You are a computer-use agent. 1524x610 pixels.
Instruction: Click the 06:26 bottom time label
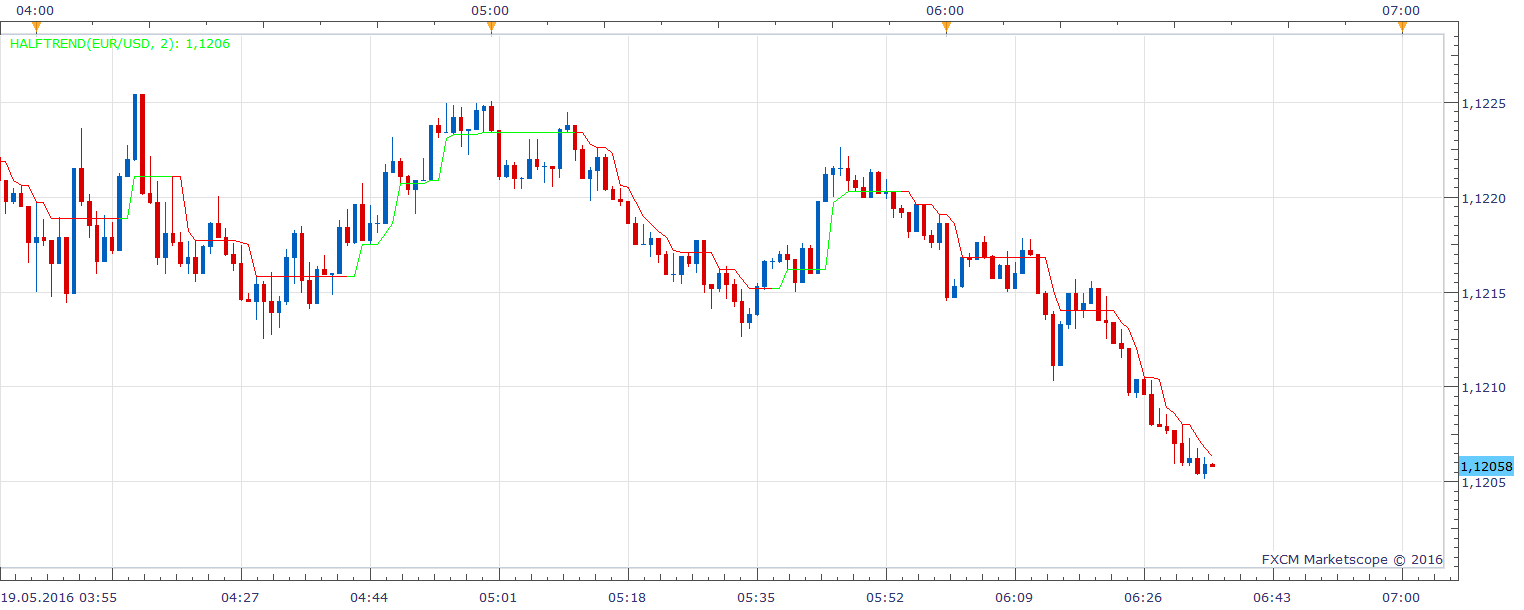(x=1143, y=597)
